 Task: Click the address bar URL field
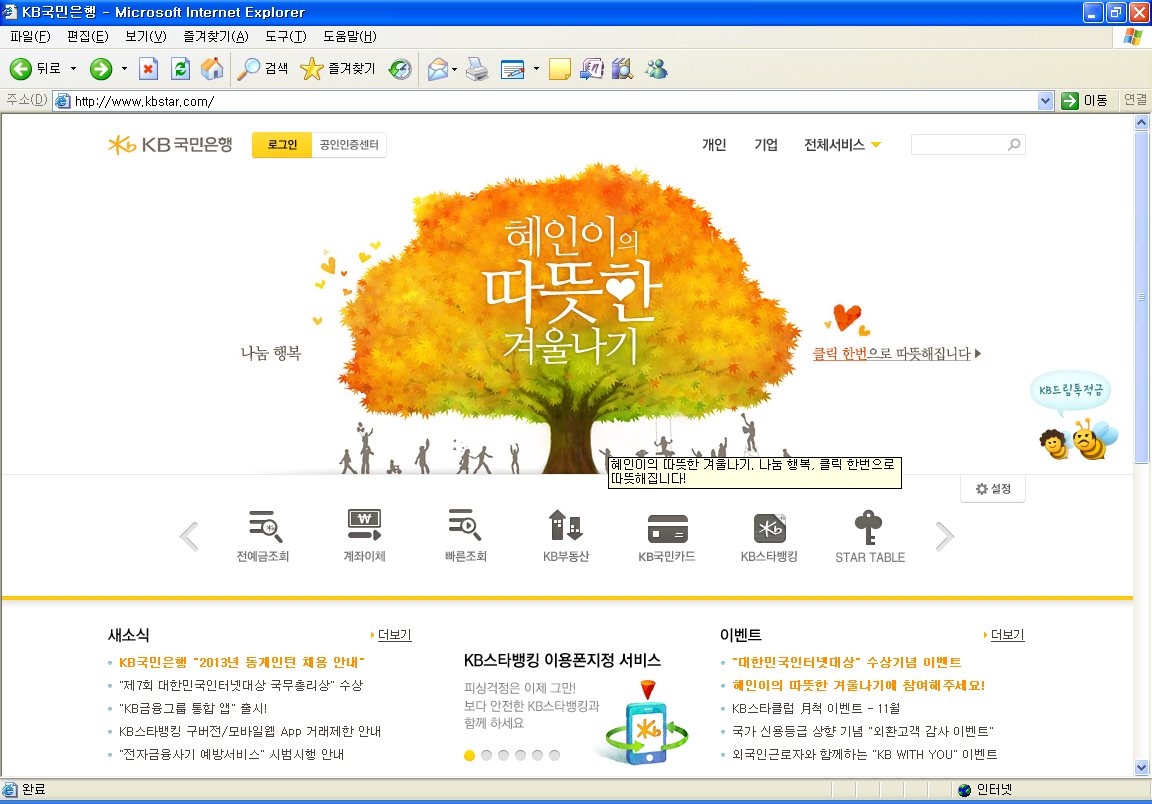click(545, 101)
